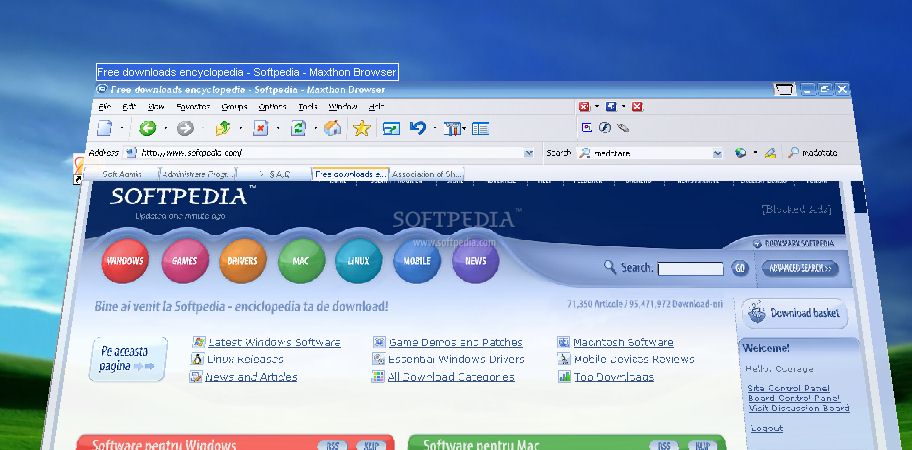The image size is (912, 450).
Task: Click the page icon in the Address bar
Action: pos(131,153)
